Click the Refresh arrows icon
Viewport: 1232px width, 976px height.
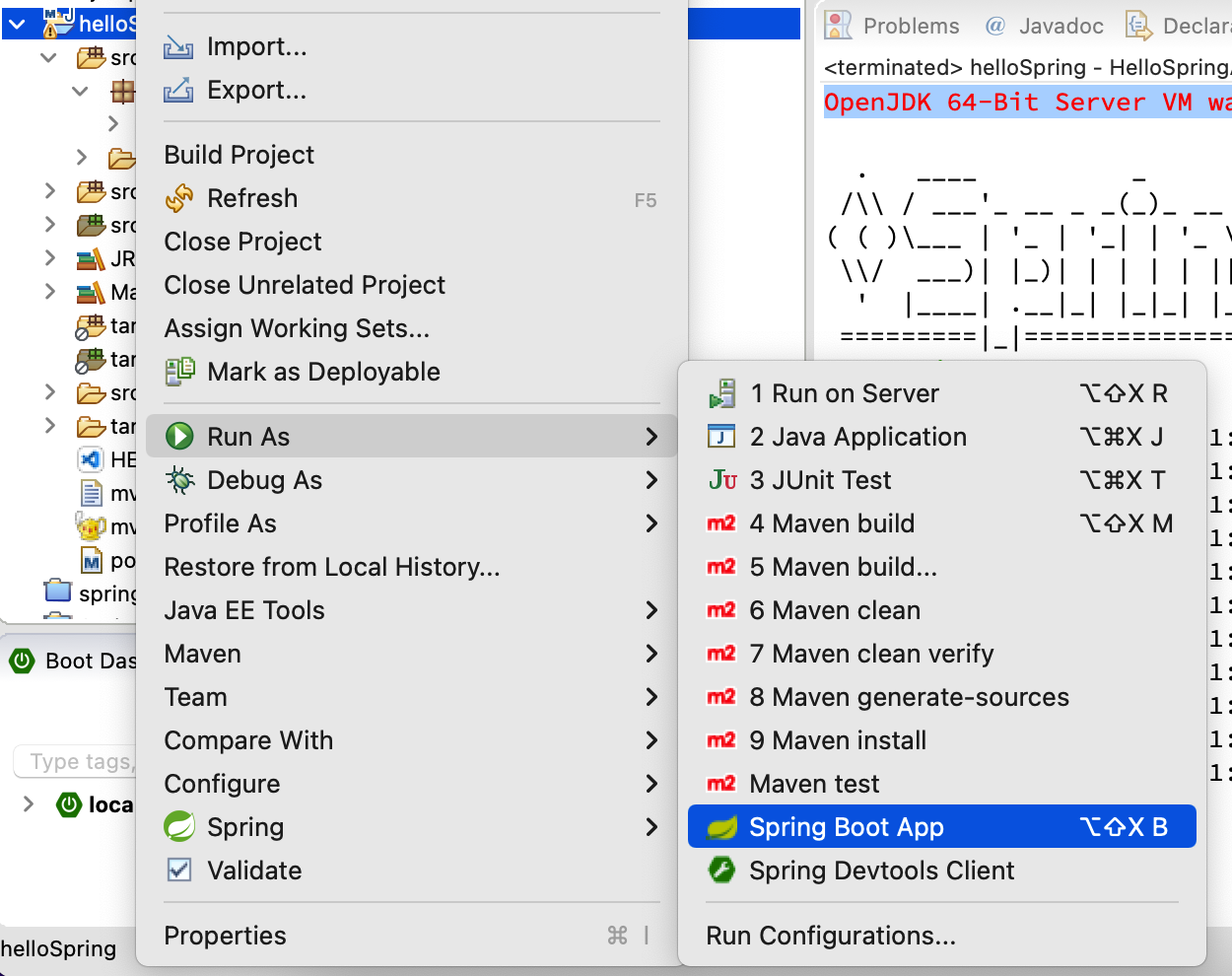click(x=179, y=198)
